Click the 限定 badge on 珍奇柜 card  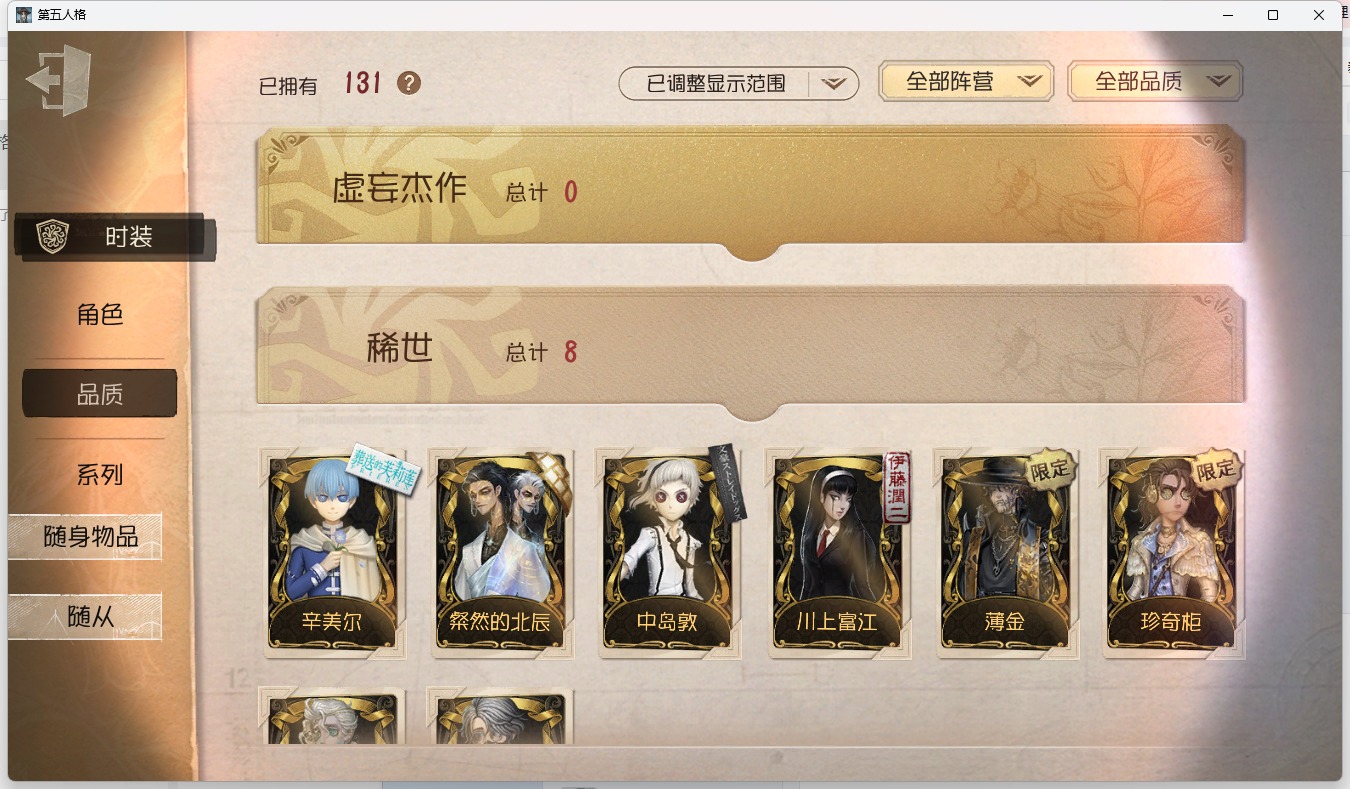(x=1216, y=469)
